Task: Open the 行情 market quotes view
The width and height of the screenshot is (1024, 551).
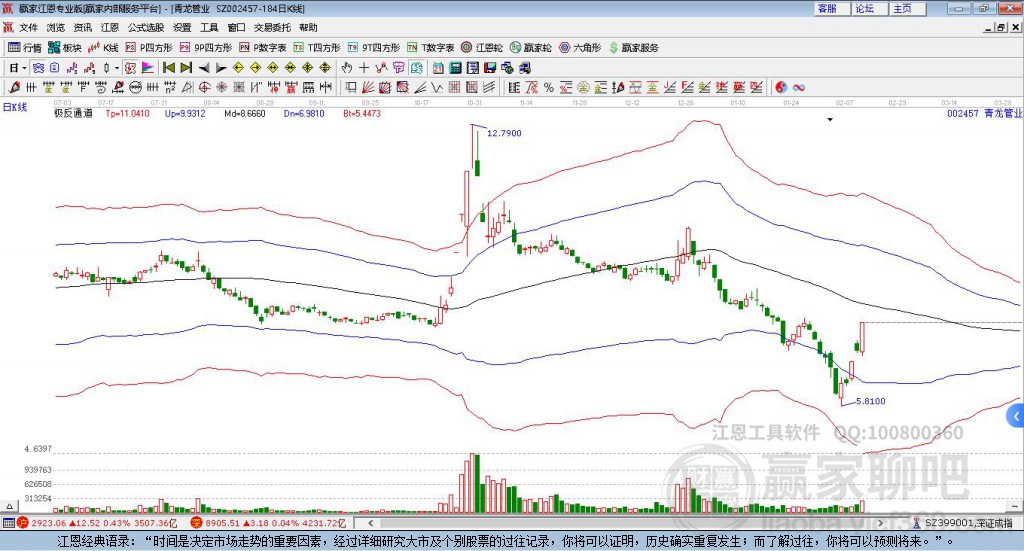Action: (x=25, y=48)
